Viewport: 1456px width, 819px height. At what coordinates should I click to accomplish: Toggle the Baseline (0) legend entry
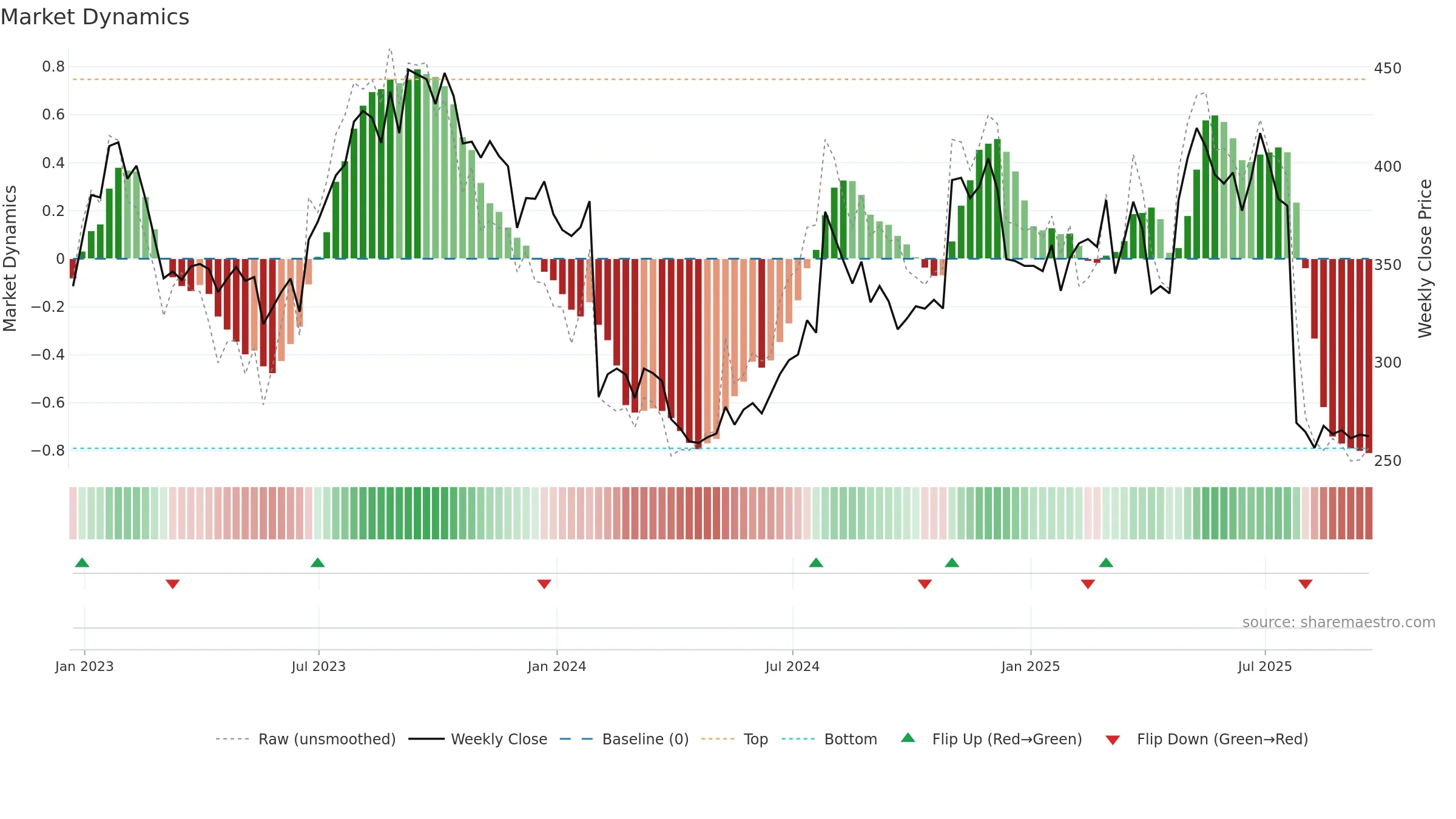coord(624,739)
